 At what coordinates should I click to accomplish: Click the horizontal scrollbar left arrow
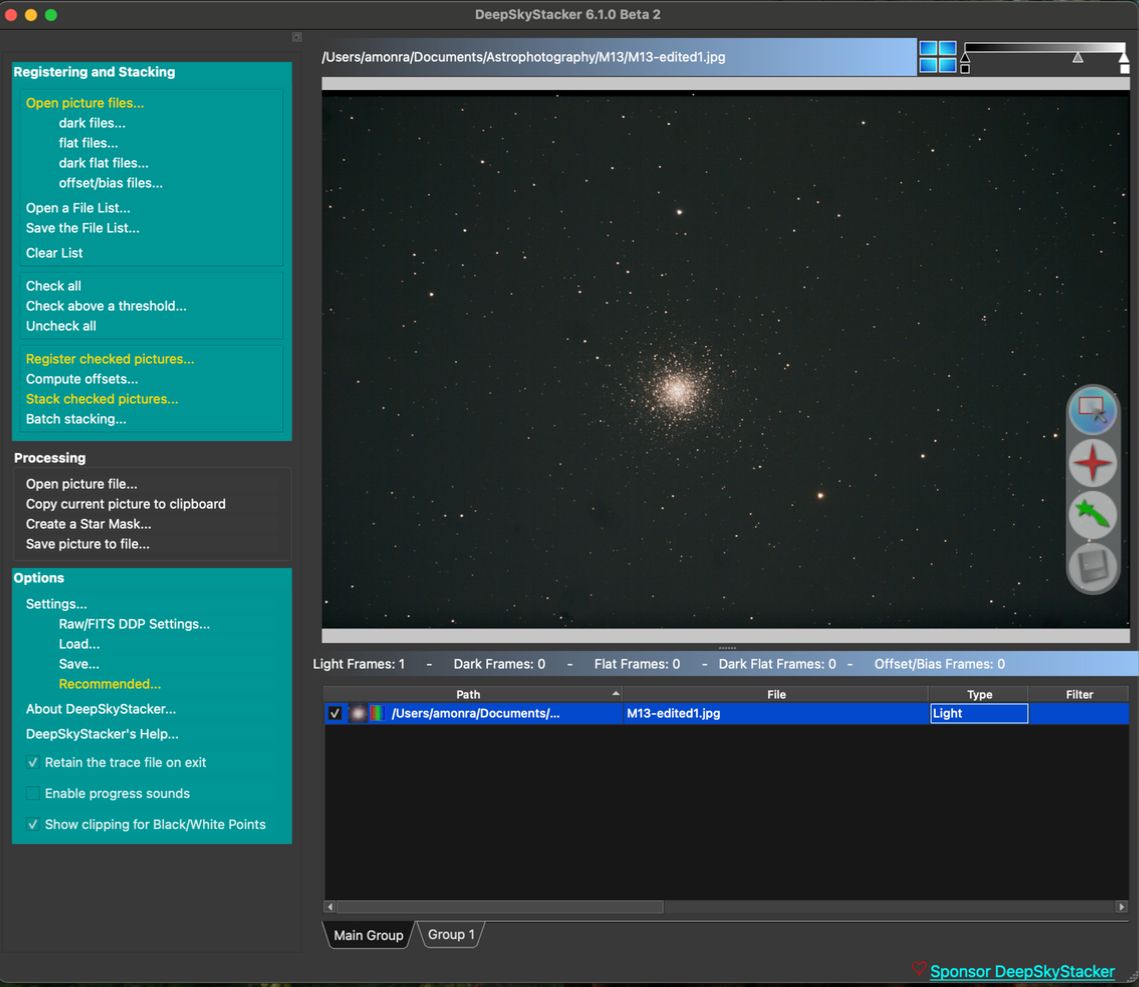click(331, 906)
